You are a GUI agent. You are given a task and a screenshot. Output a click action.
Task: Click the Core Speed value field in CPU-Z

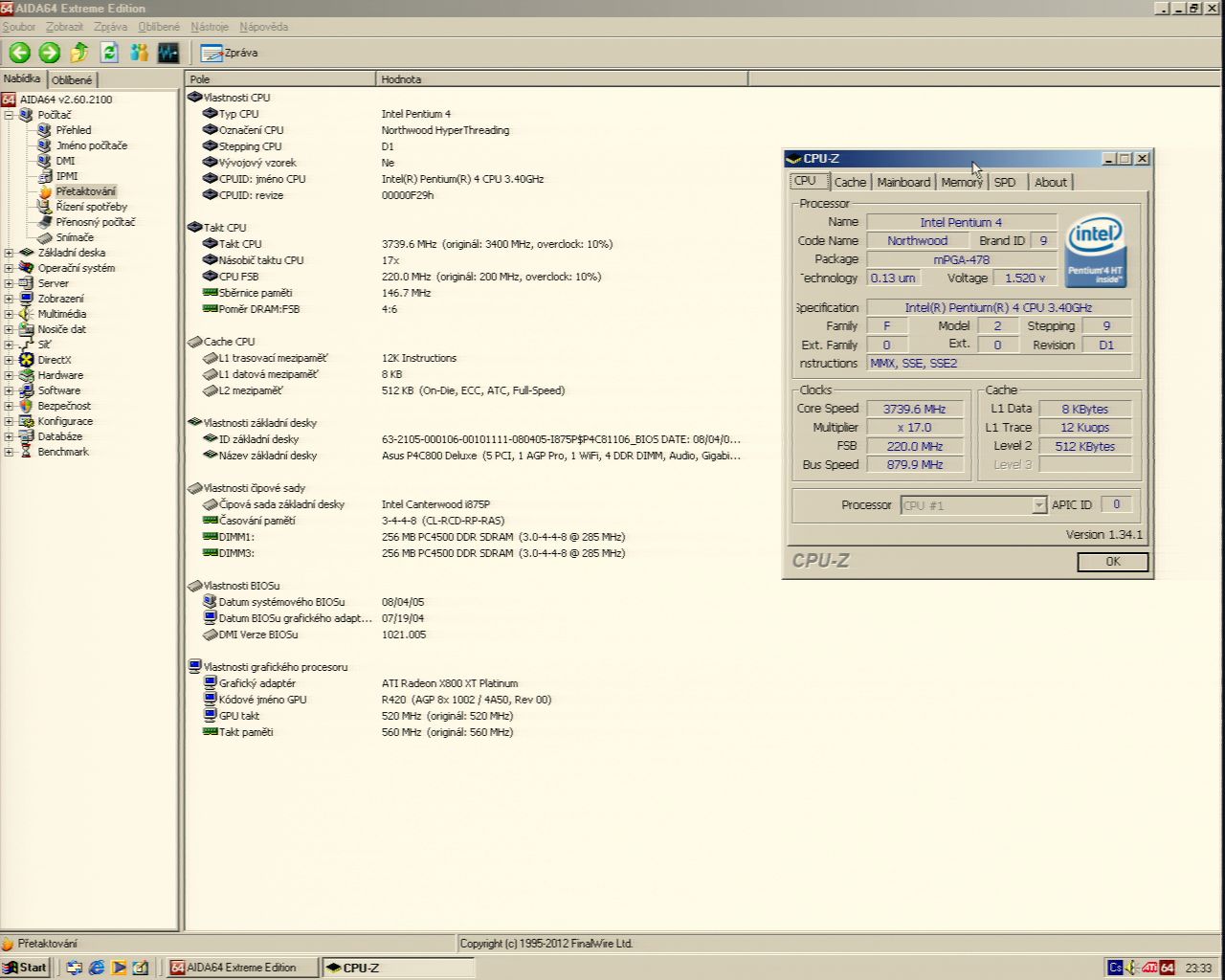tap(915, 409)
